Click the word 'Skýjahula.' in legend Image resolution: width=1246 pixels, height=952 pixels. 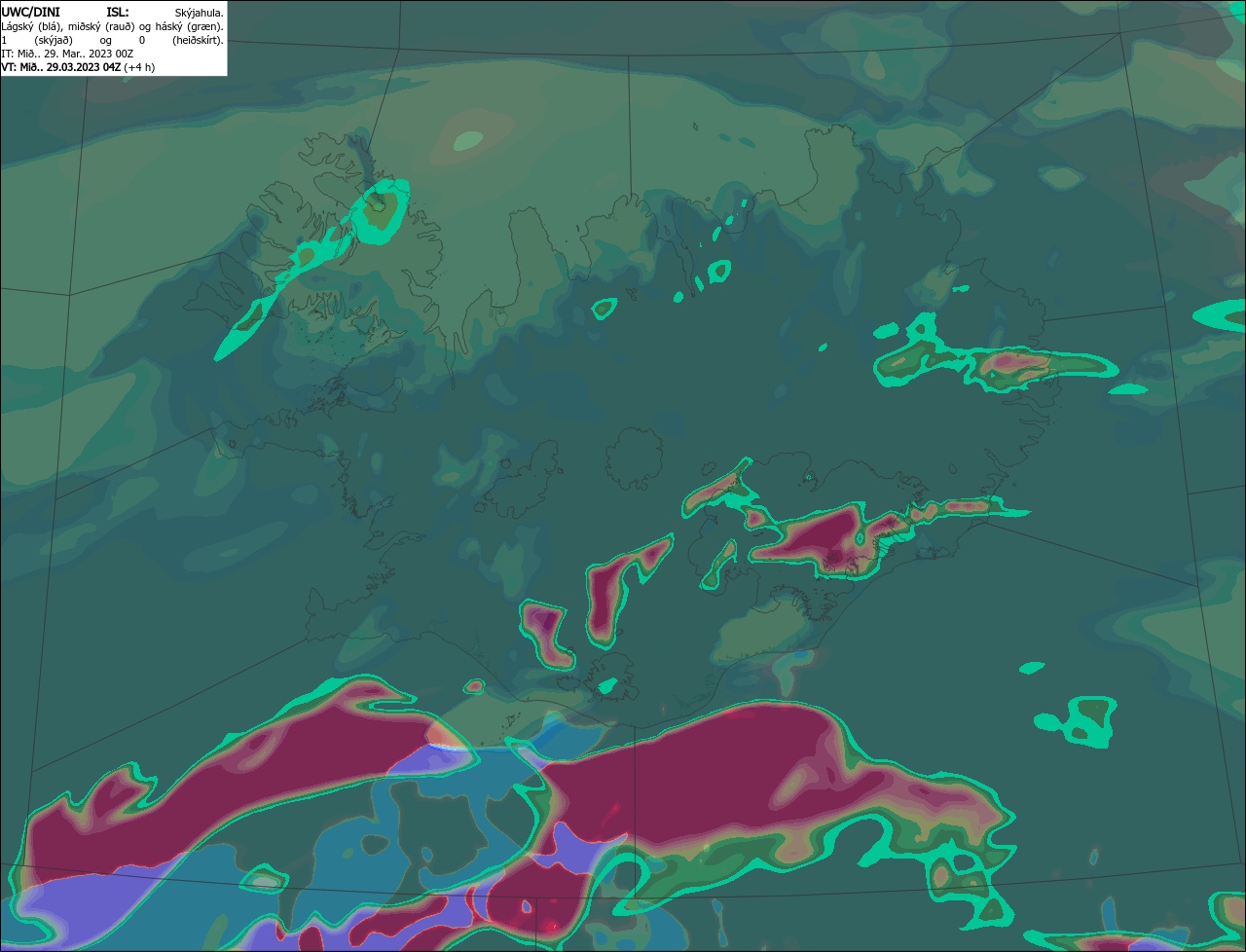[x=200, y=14]
